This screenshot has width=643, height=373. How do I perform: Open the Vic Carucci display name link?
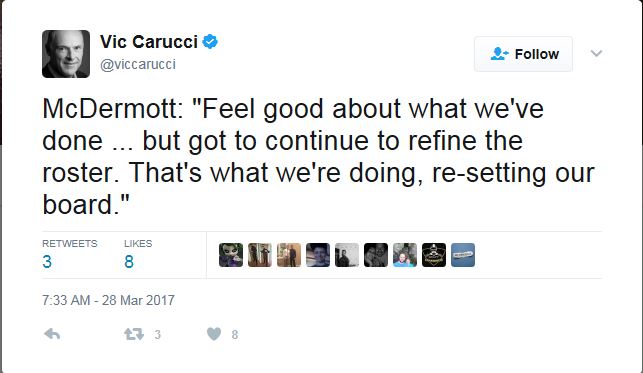[x=149, y=42]
